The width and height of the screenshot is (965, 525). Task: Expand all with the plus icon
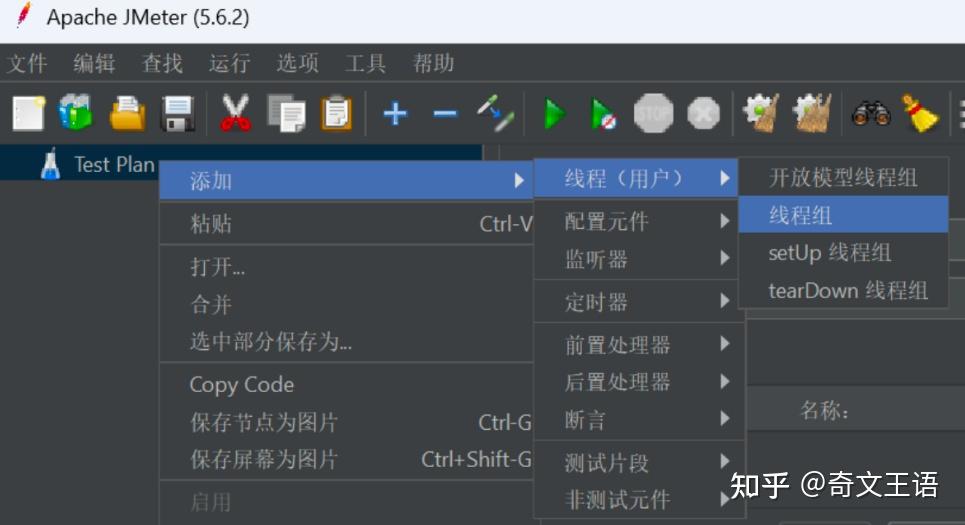point(395,114)
